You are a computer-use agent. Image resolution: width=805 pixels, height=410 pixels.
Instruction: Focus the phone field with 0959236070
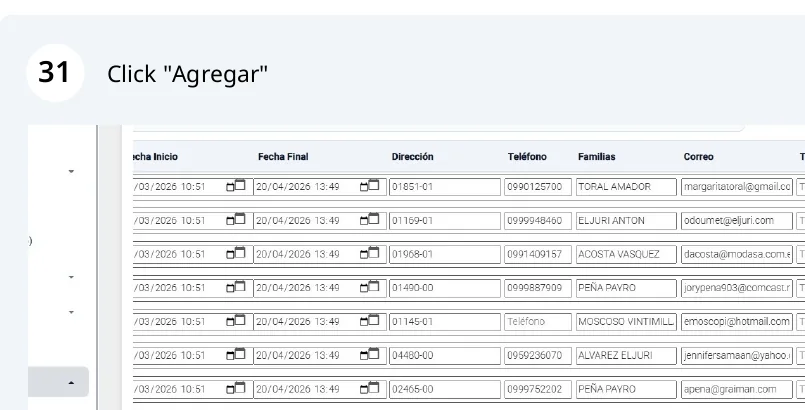pos(538,356)
